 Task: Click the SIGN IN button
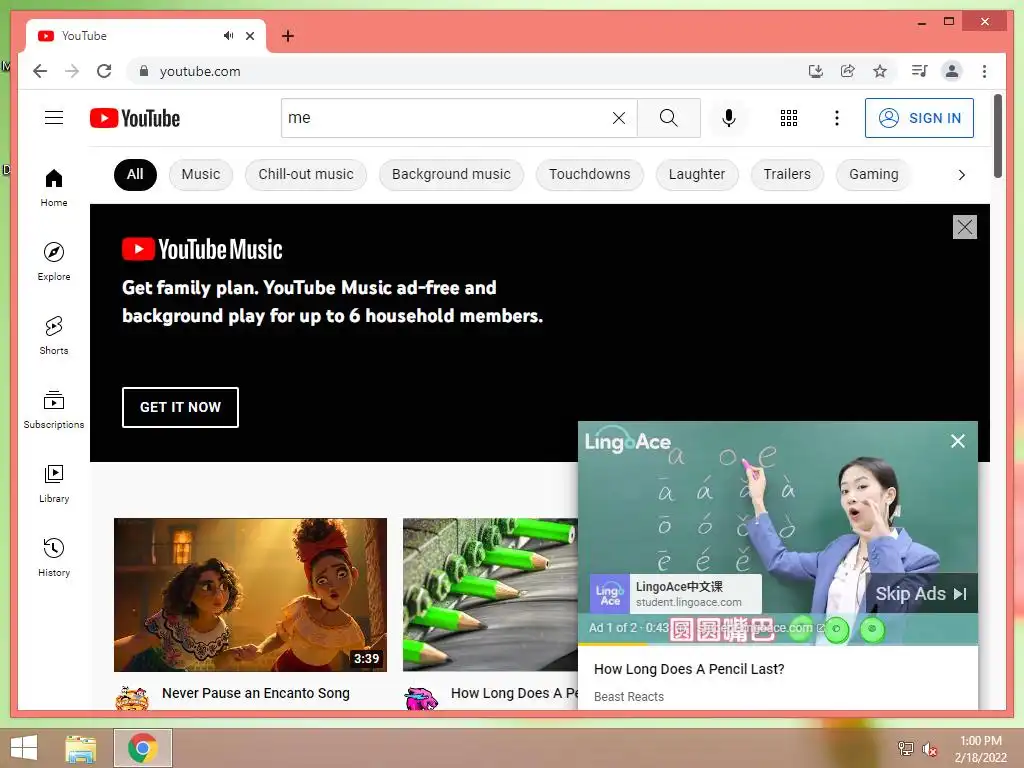919,118
